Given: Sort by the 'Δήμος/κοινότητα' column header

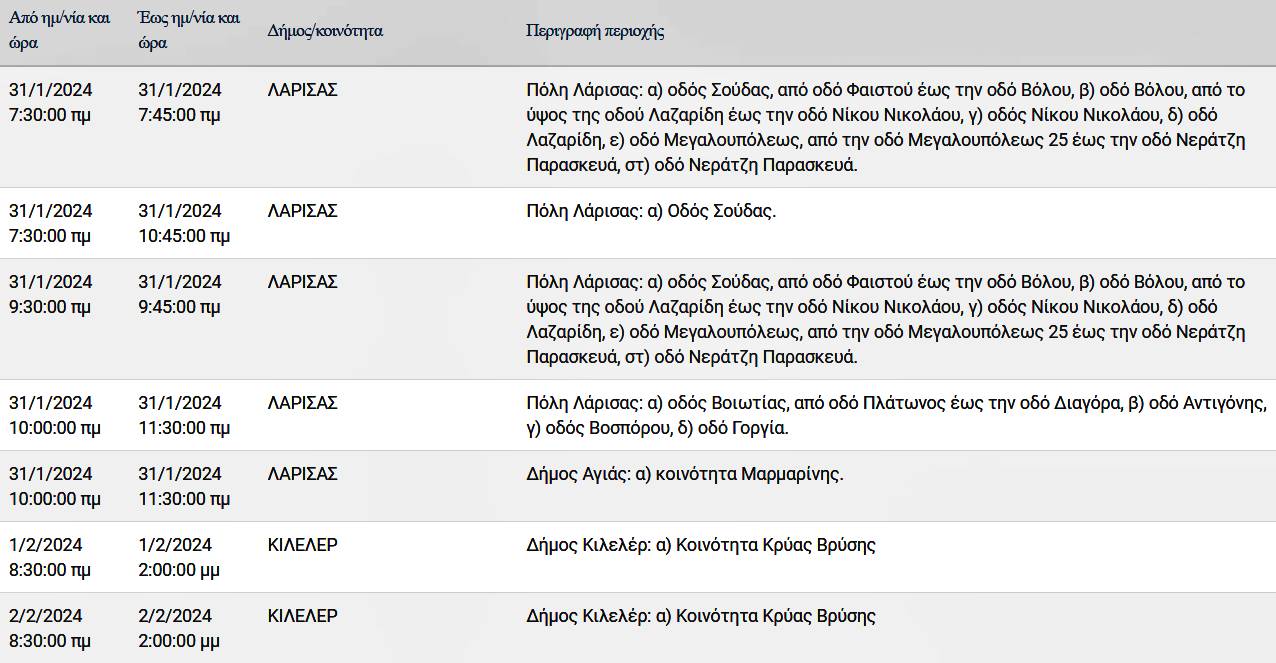Looking at the screenshot, I should point(325,31).
